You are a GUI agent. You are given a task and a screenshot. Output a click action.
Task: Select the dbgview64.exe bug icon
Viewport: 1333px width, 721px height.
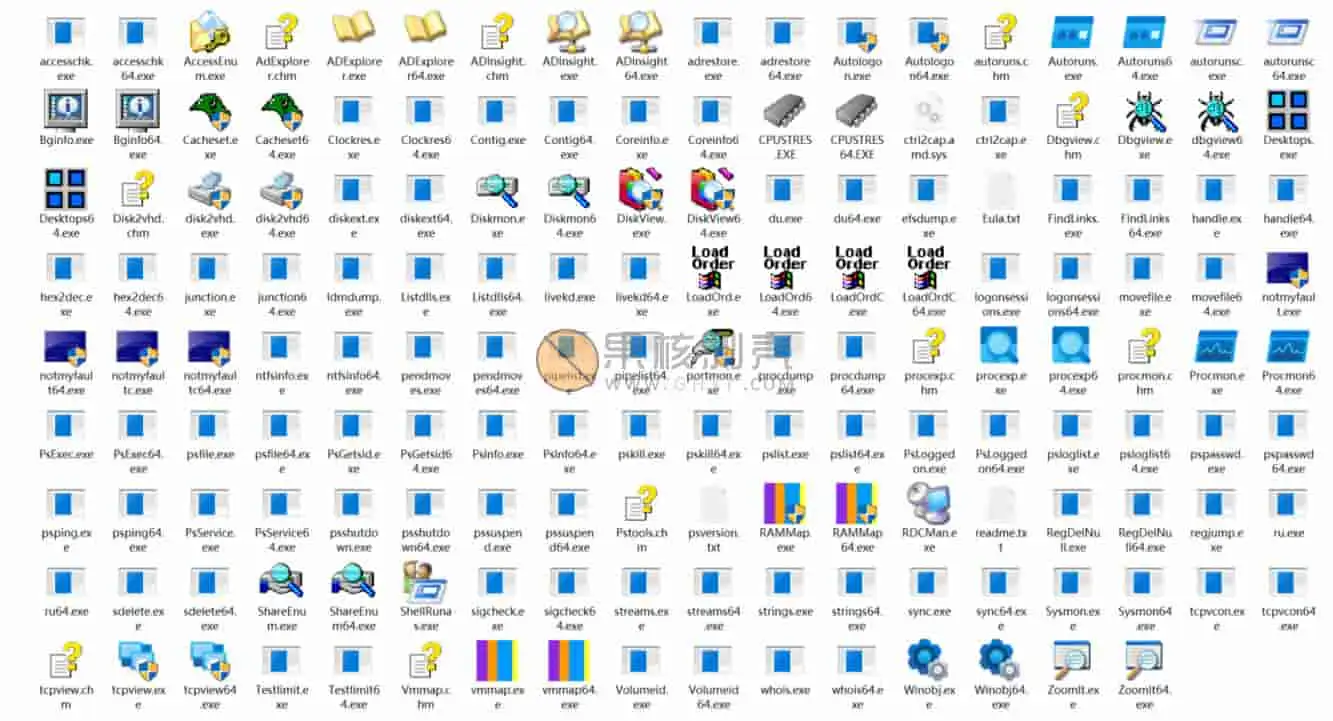coord(1216,111)
